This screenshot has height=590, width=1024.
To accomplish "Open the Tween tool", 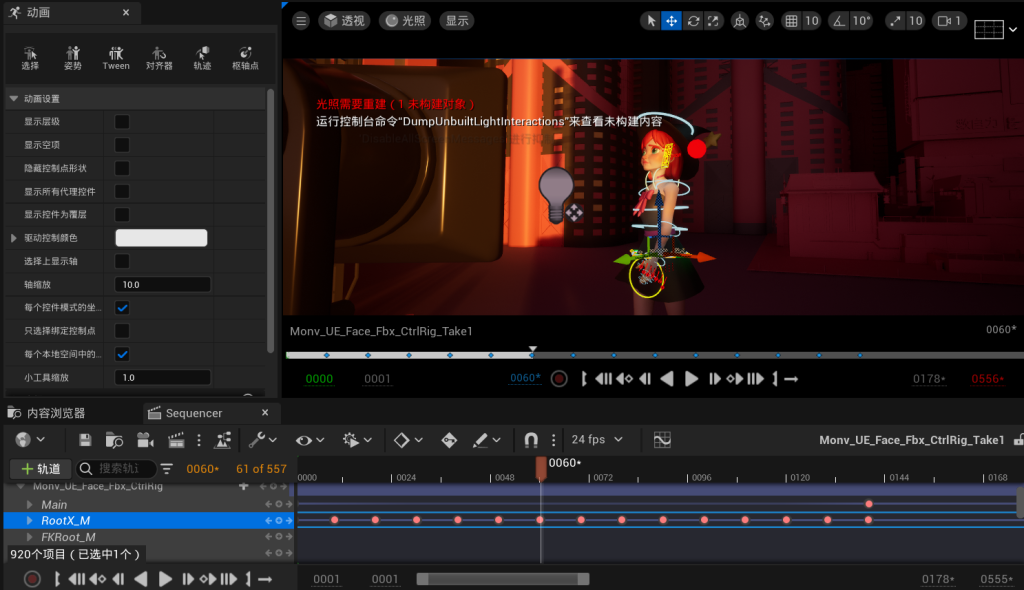I will 116,57.
